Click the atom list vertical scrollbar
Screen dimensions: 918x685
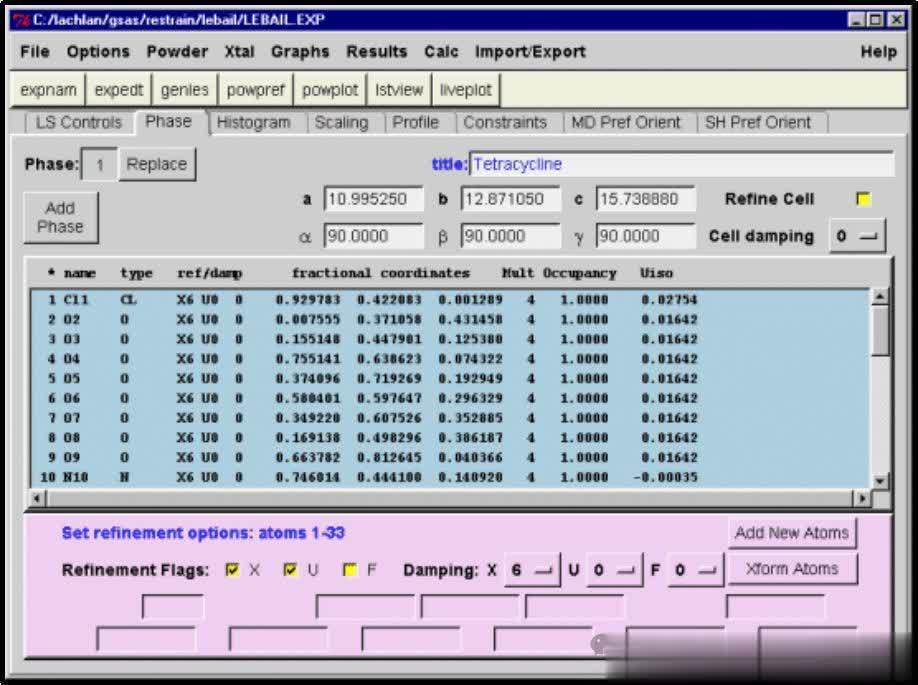tap(880, 331)
